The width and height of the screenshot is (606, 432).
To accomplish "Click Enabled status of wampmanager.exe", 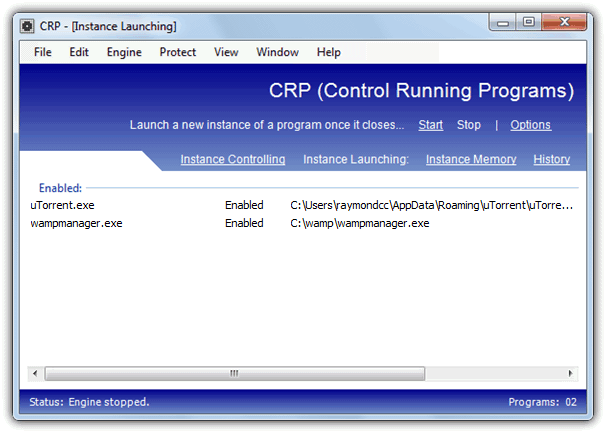I will point(244,223).
